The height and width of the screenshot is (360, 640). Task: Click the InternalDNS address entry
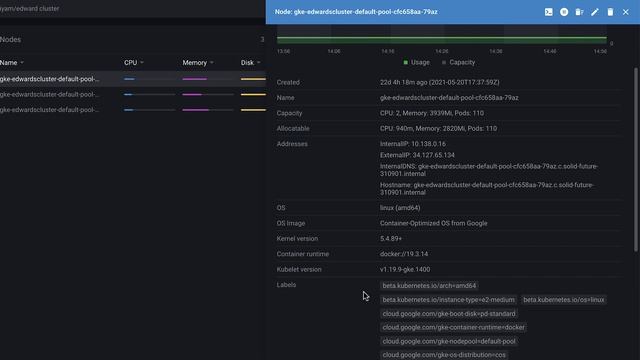click(x=489, y=170)
